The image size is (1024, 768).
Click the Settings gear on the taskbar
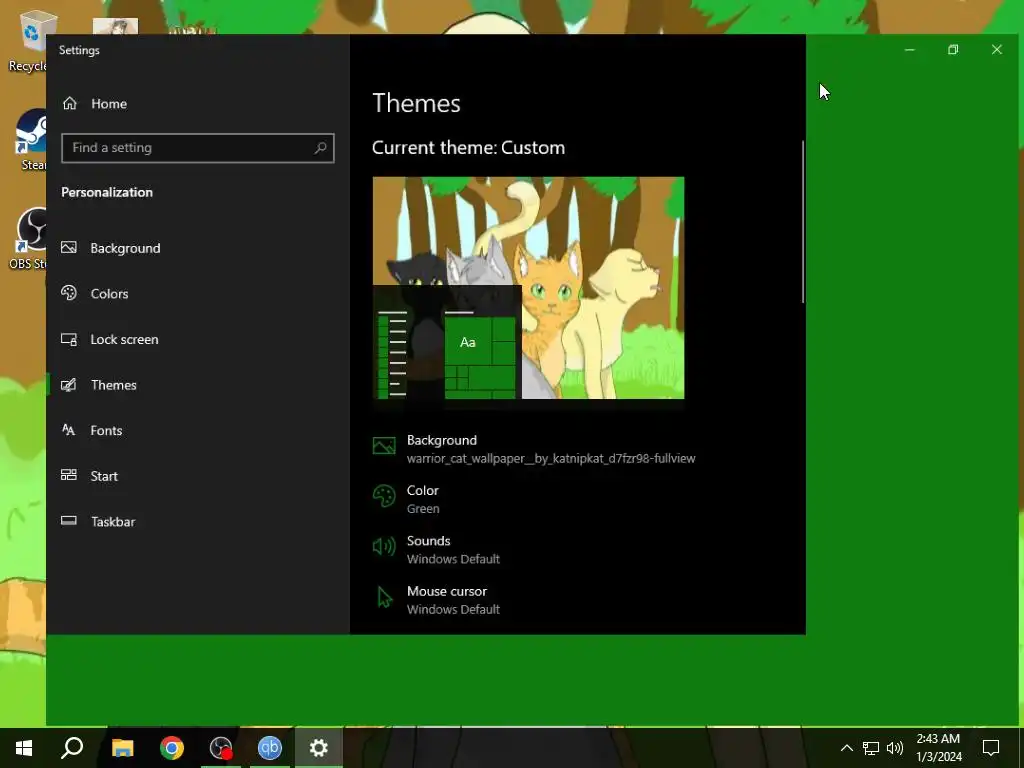319,748
